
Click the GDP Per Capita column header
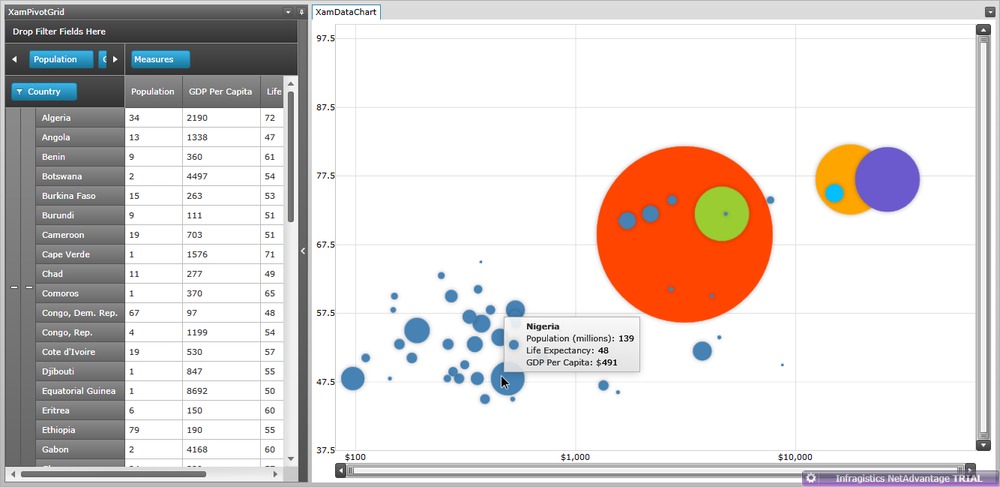(221, 92)
